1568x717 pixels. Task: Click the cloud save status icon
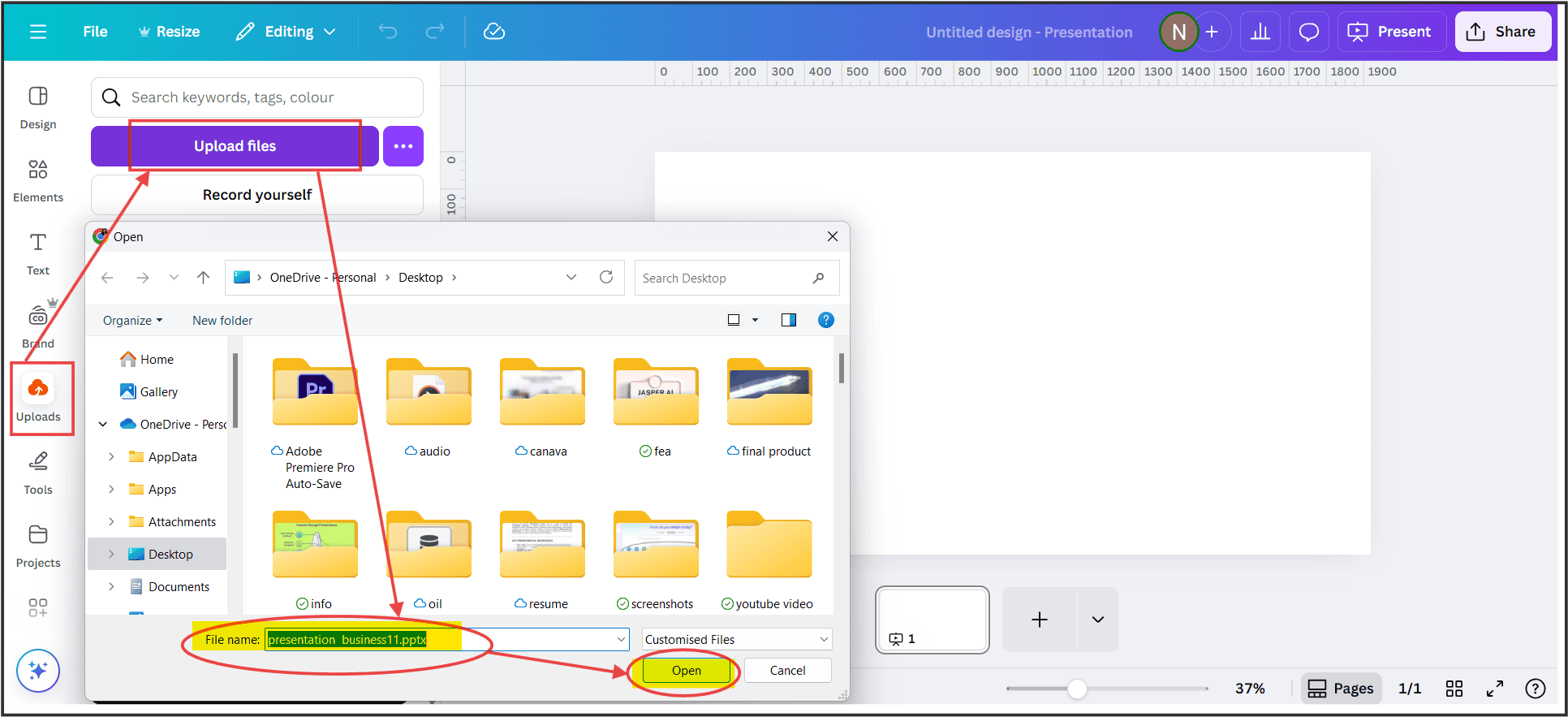494,32
